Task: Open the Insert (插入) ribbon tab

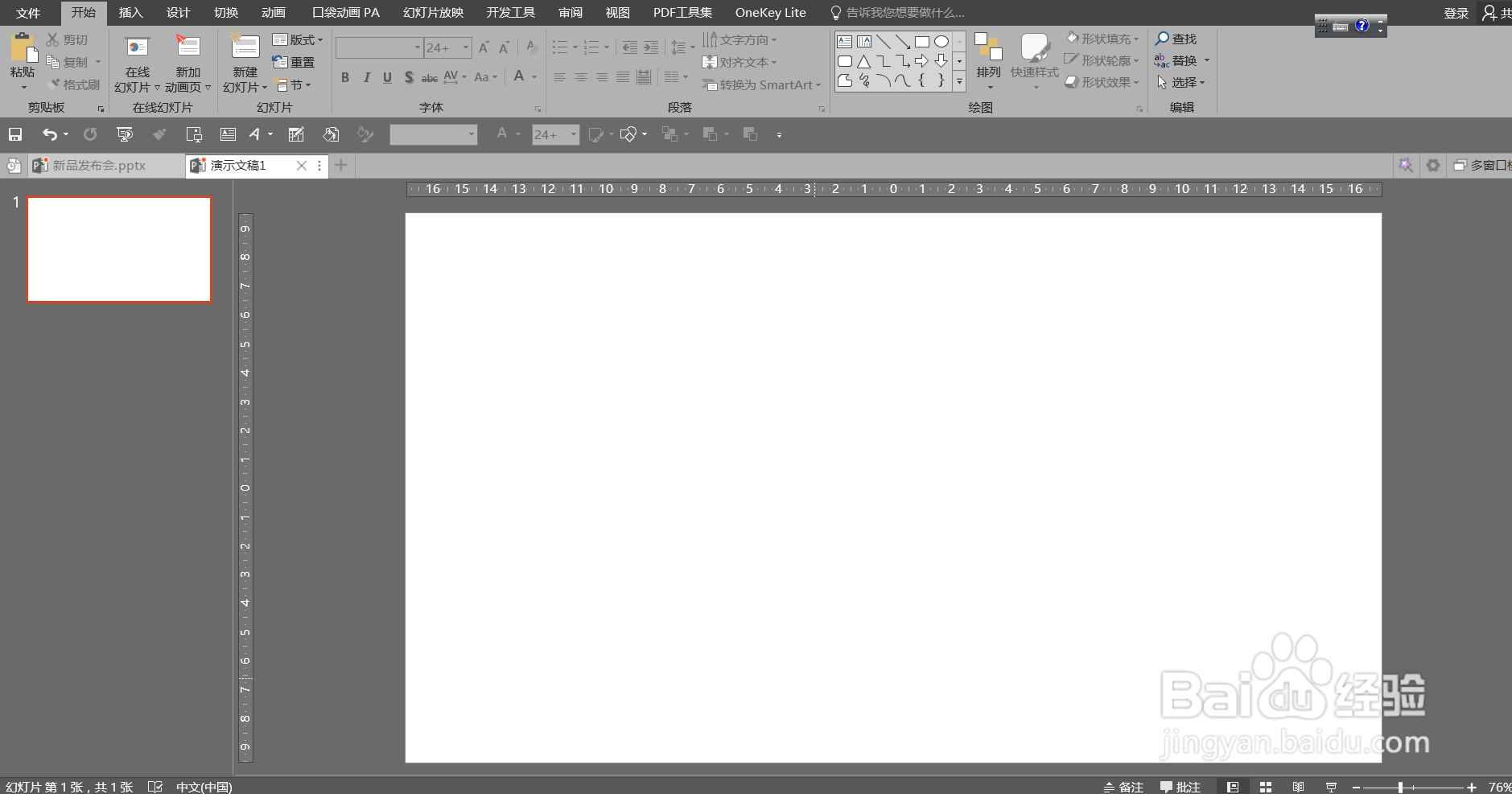Action: point(130,13)
